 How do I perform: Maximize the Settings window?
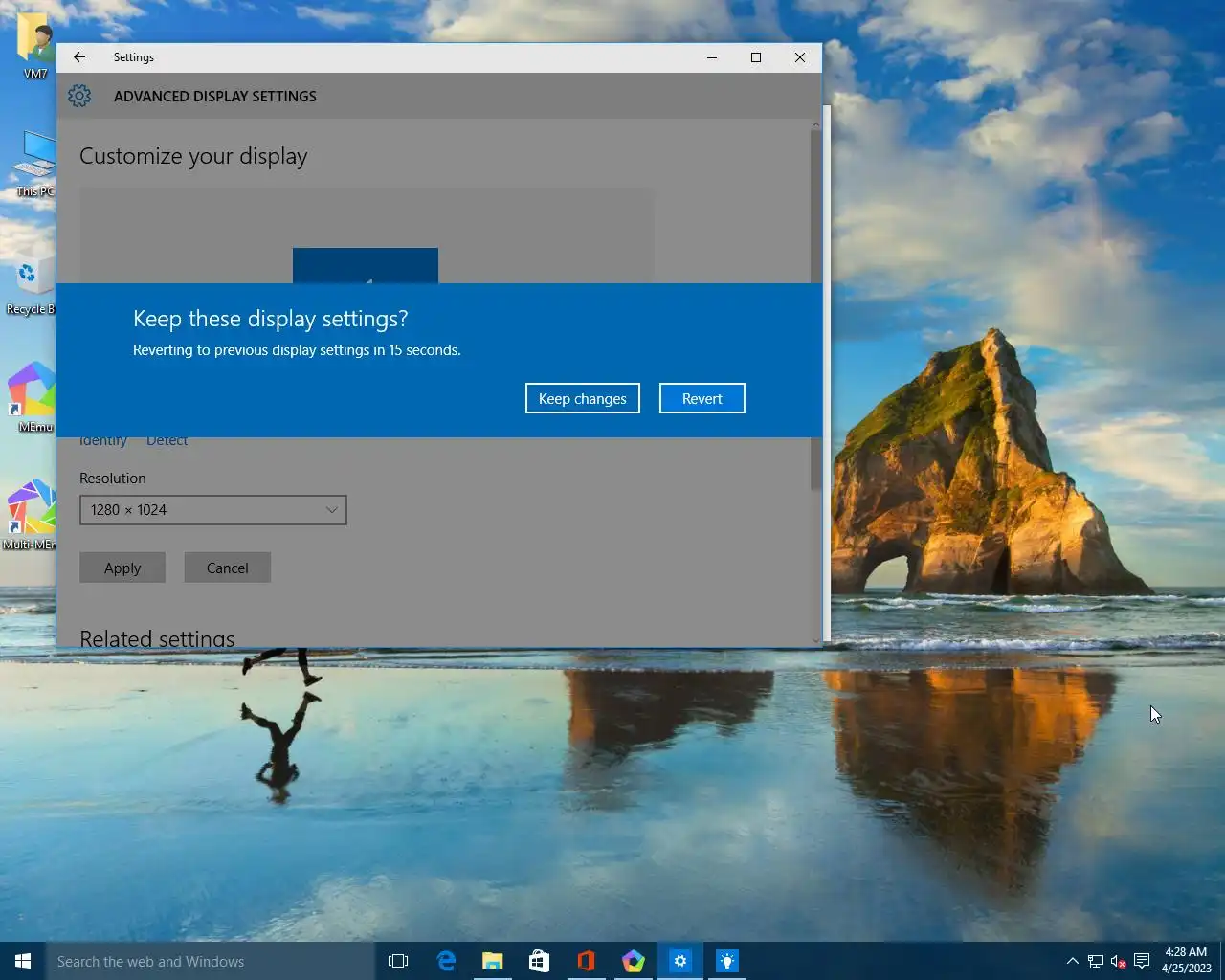[756, 57]
